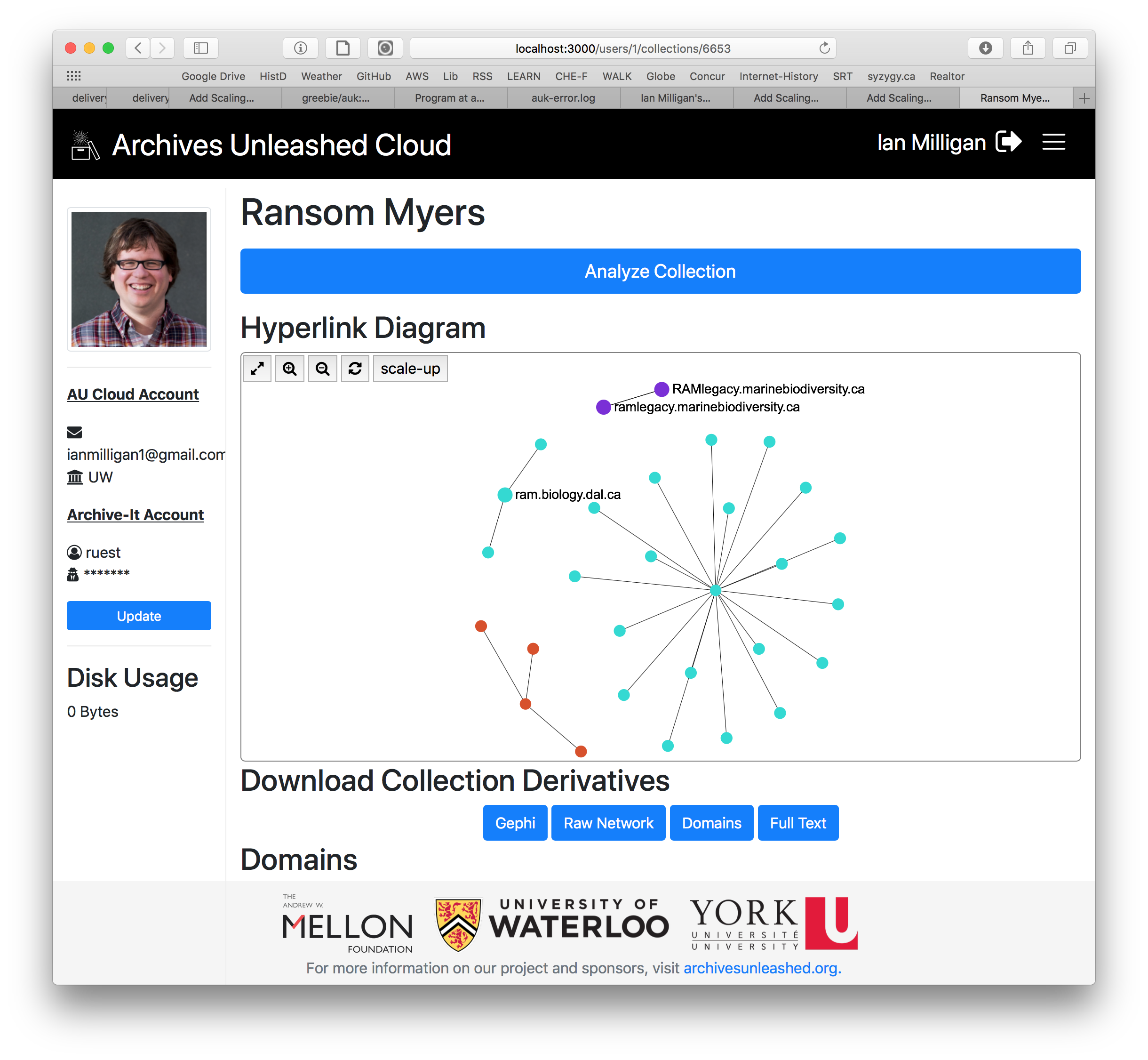Select the Domains download option
Screen dimensions: 1148x1060
pyautogui.click(x=712, y=823)
